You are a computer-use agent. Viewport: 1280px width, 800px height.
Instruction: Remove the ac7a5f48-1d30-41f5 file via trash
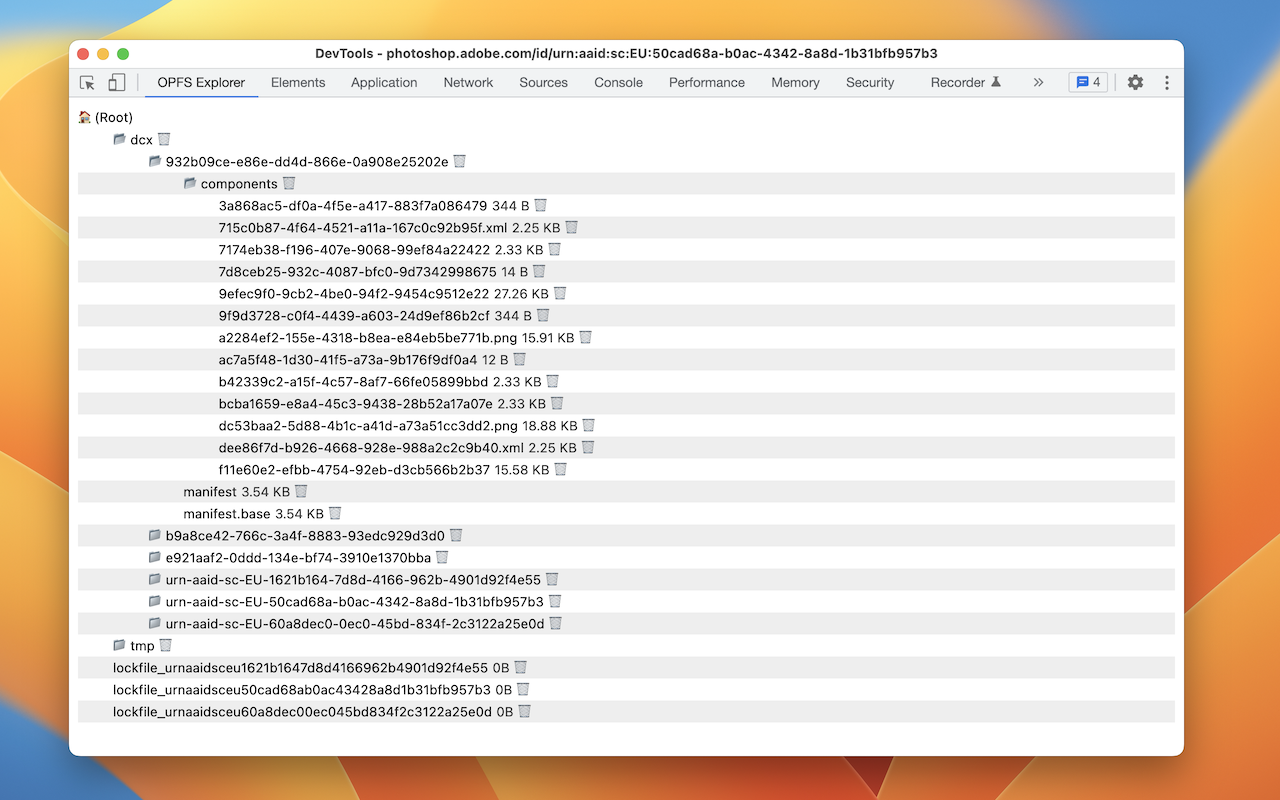pos(520,359)
